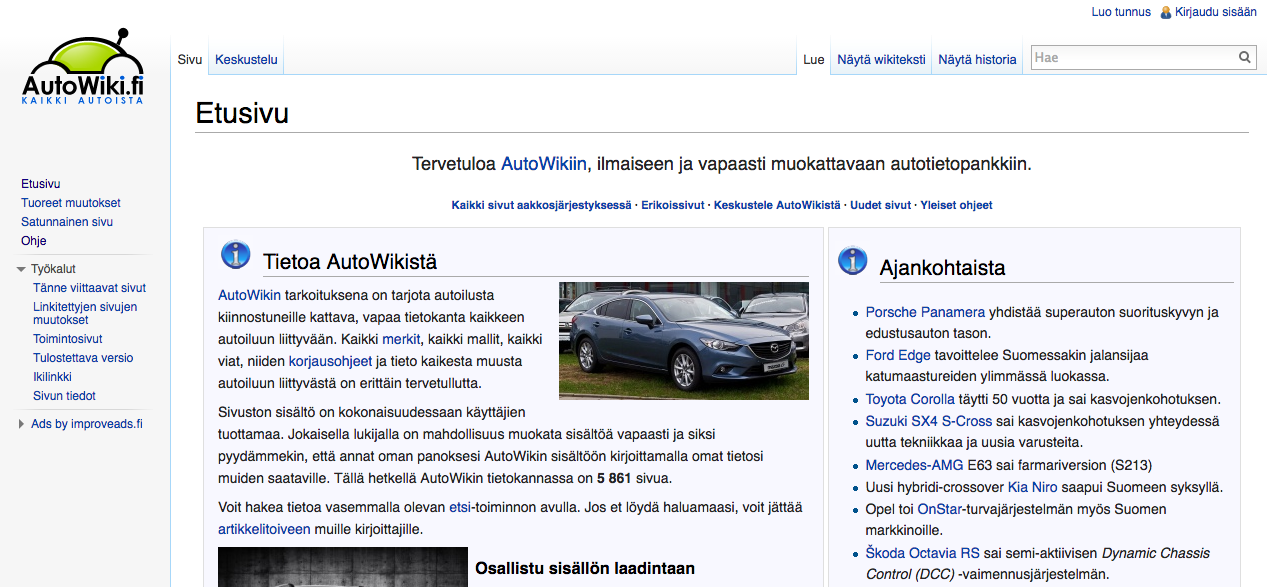Open the Ohje sidebar link
This screenshot has height=587, width=1267.
[34, 241]
